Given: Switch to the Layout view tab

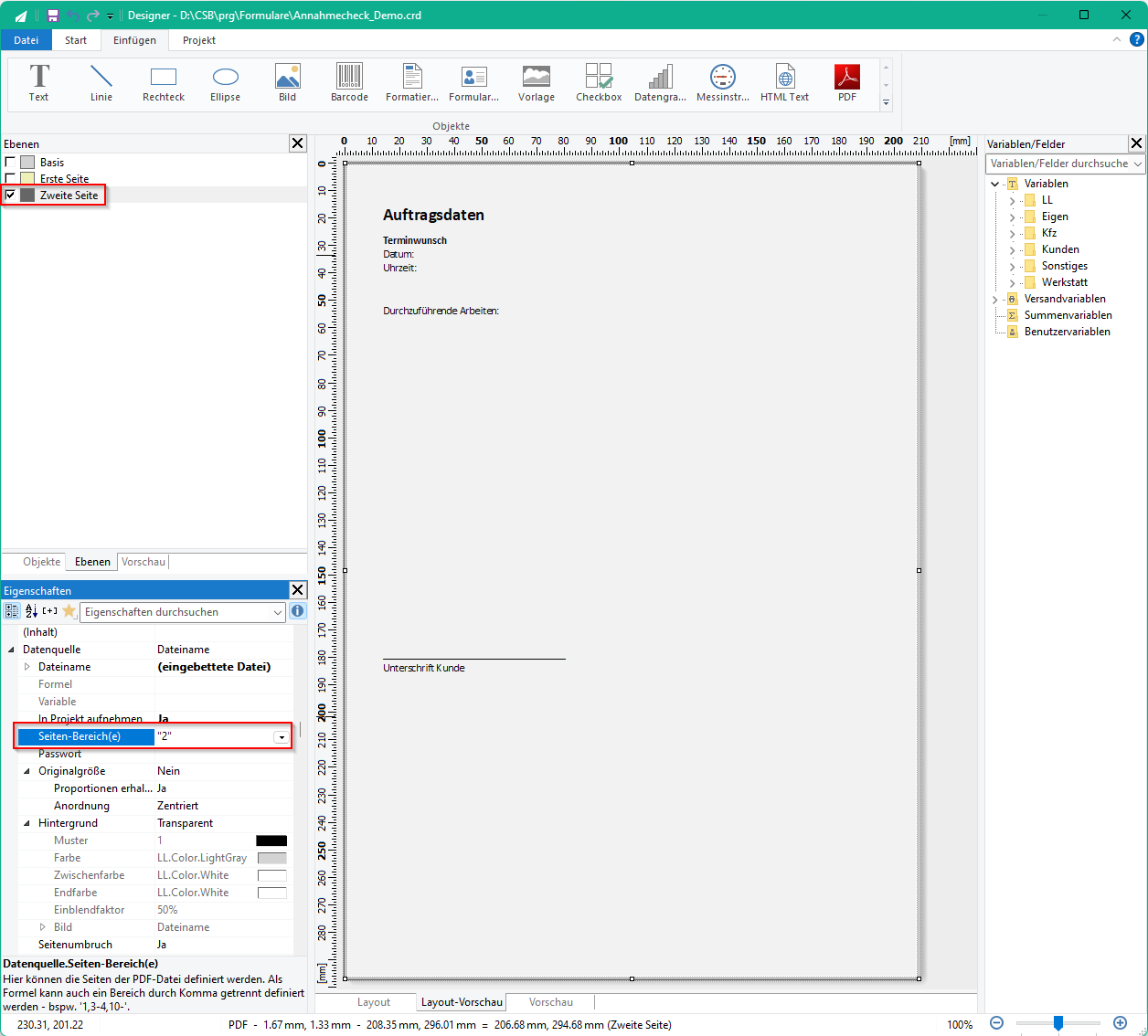Looking at the screenshot, I should click(374, 1002).
